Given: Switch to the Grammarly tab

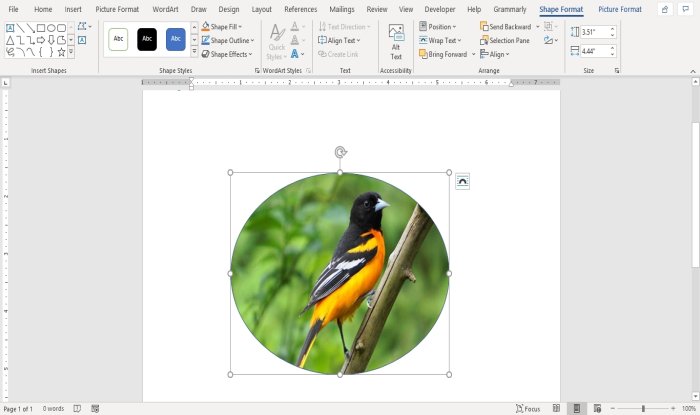Looking at the screenshot, I should click(510, 9).
